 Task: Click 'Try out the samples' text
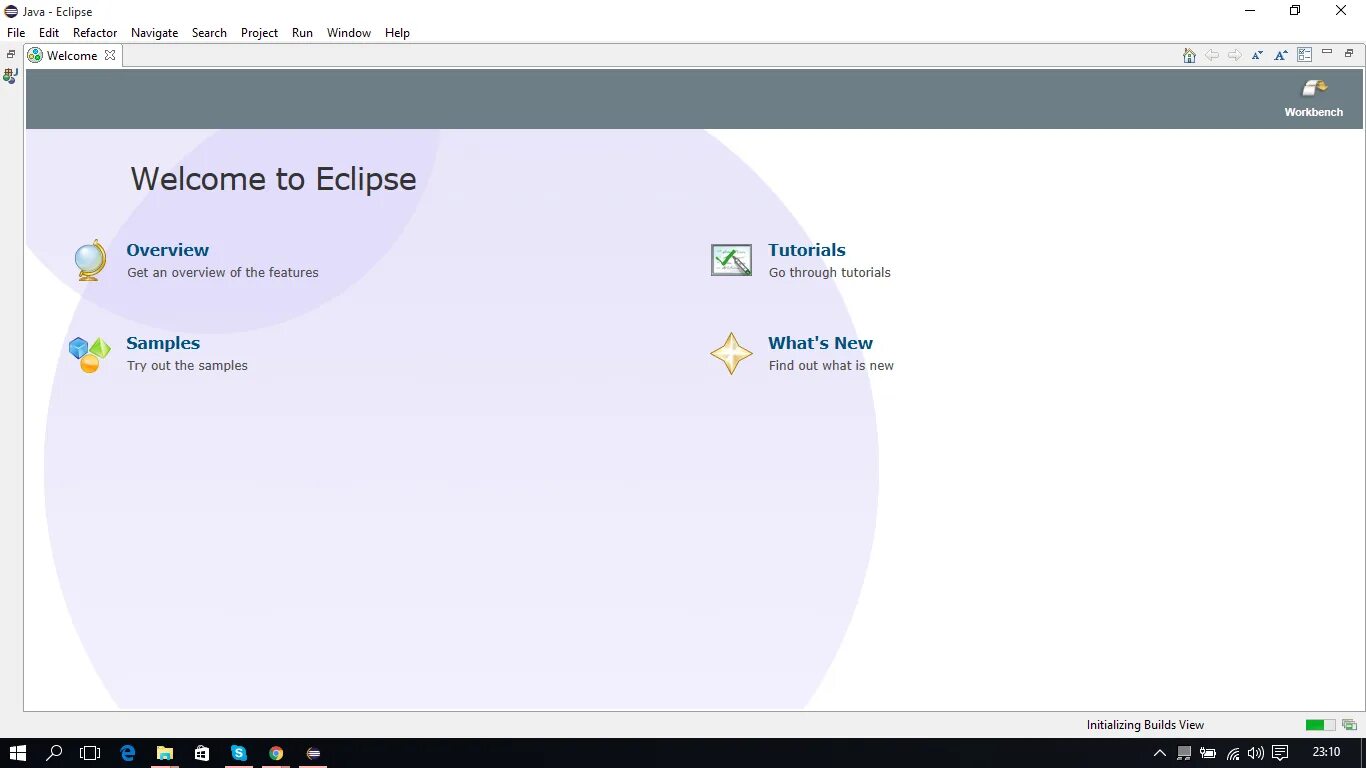[x=187, y=365]
